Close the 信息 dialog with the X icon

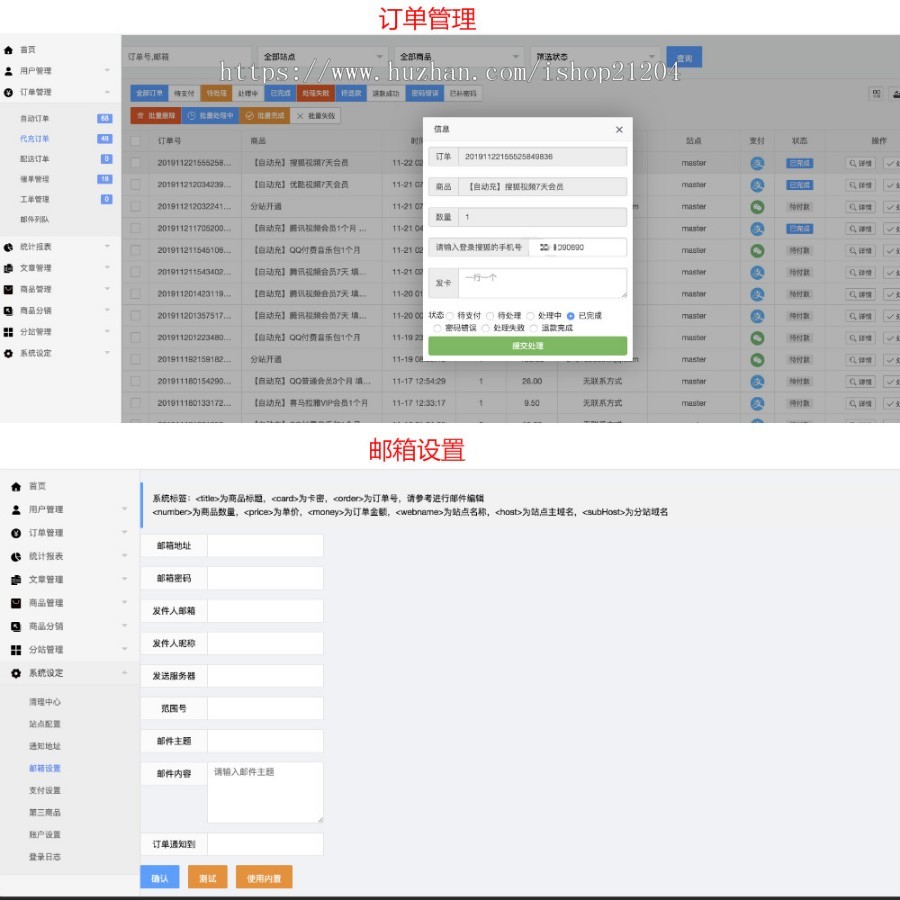tap(618, 130)
